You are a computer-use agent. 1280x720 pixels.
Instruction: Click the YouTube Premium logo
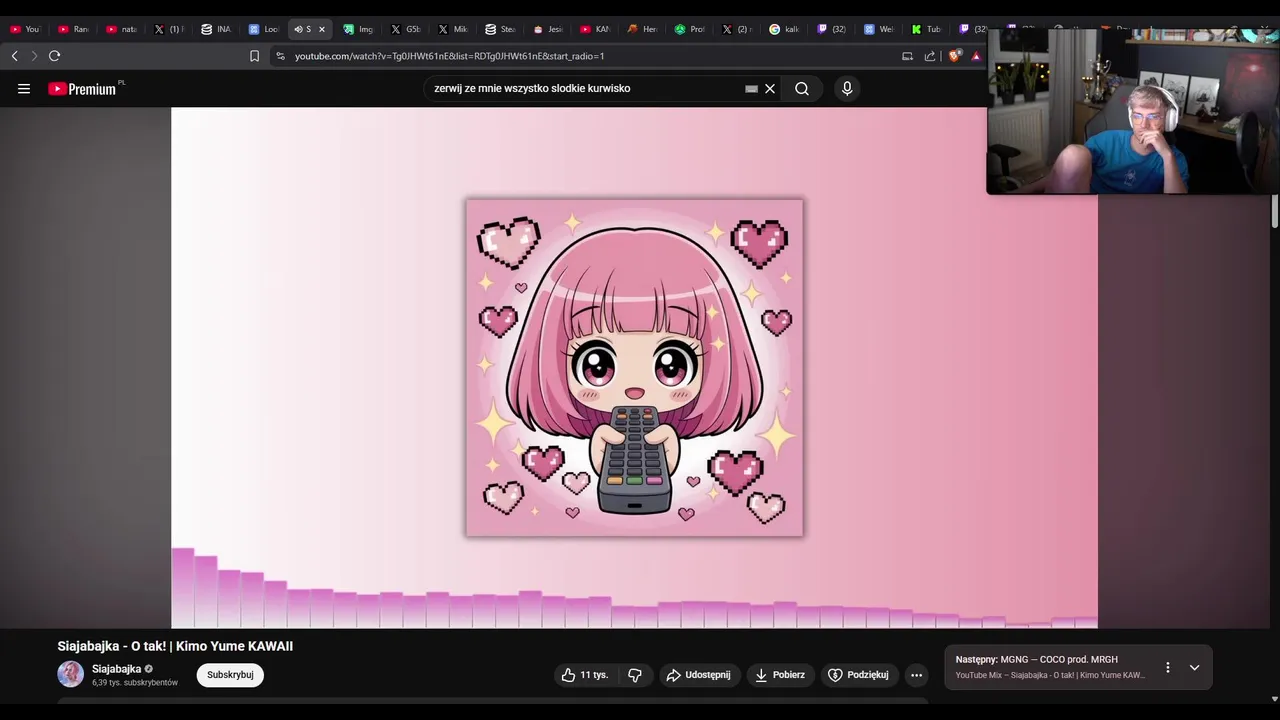82,89
